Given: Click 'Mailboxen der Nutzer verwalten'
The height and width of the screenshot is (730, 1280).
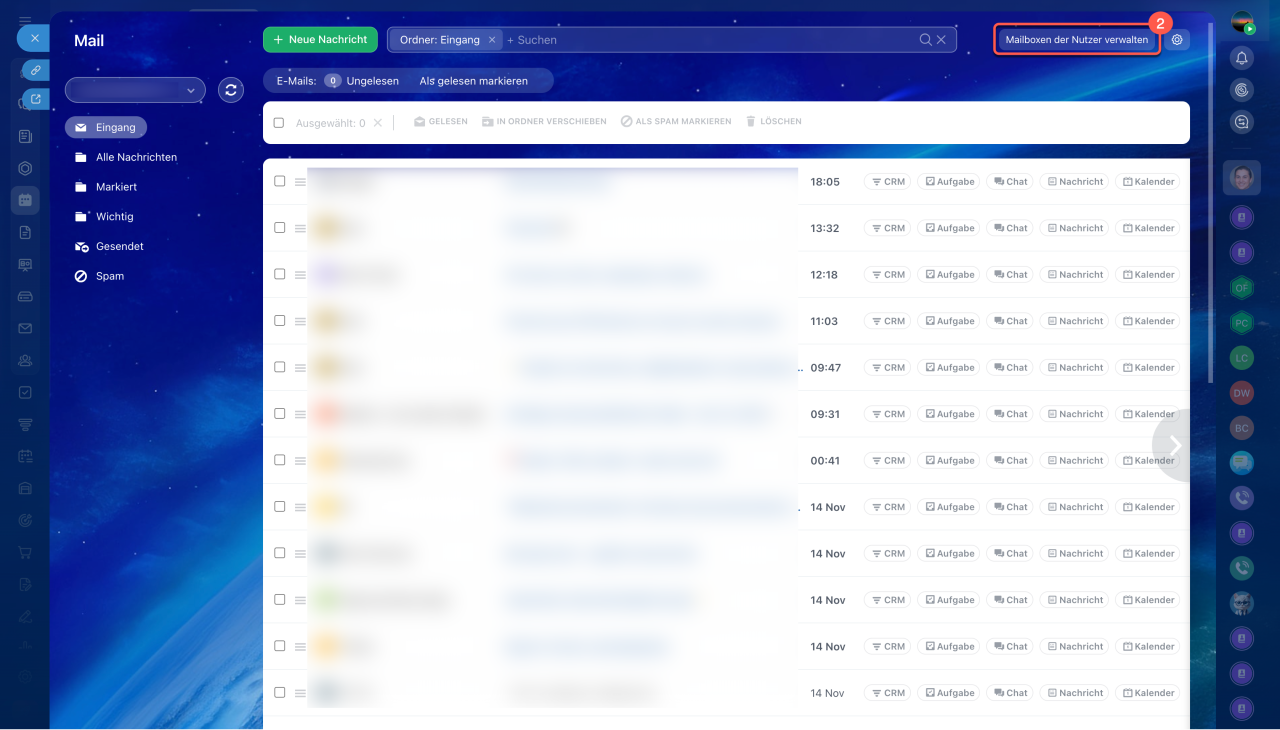Looking at the screenshot, I should 1077,40.
